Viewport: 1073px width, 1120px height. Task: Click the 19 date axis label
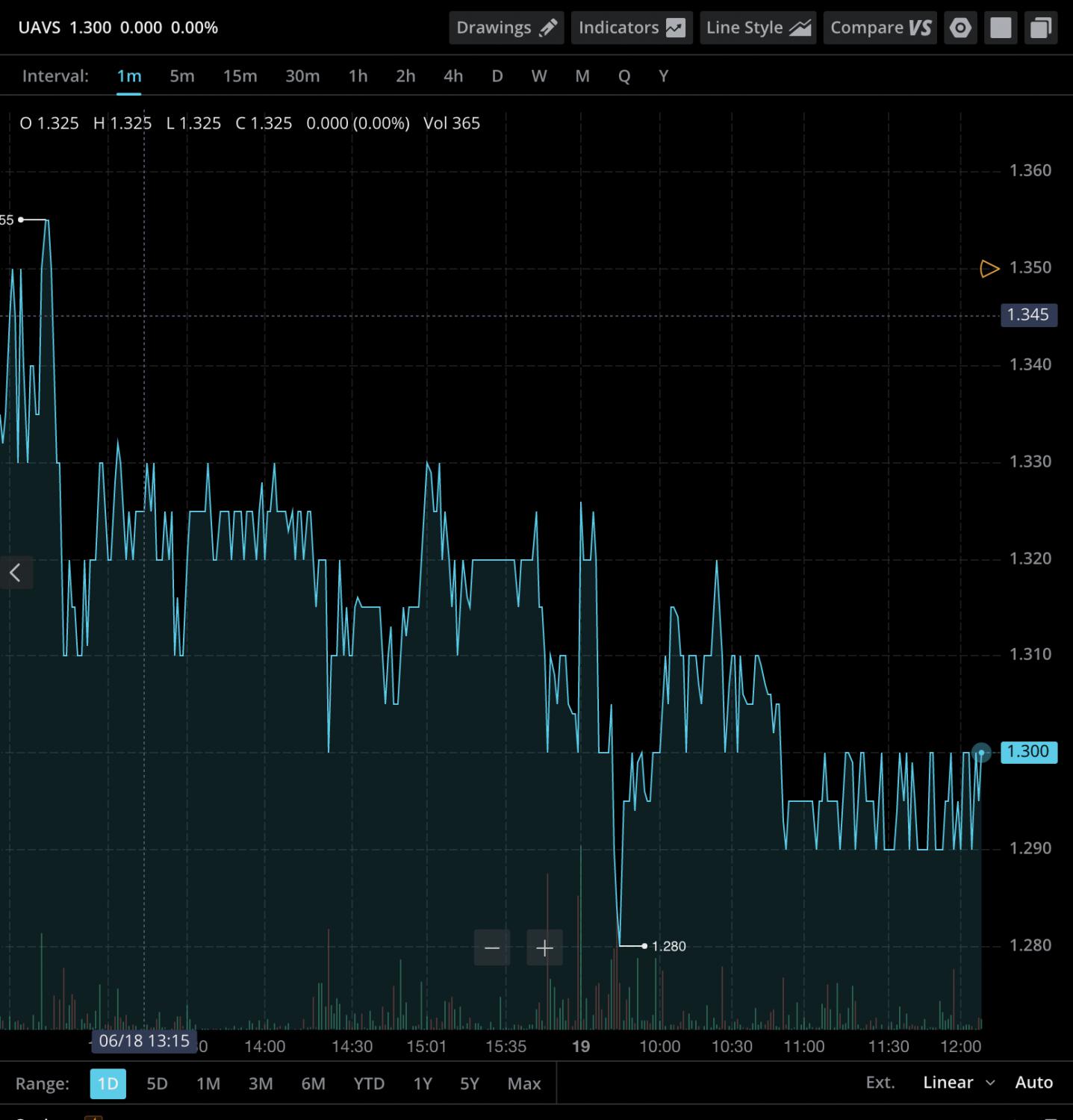click(581, 1047)
